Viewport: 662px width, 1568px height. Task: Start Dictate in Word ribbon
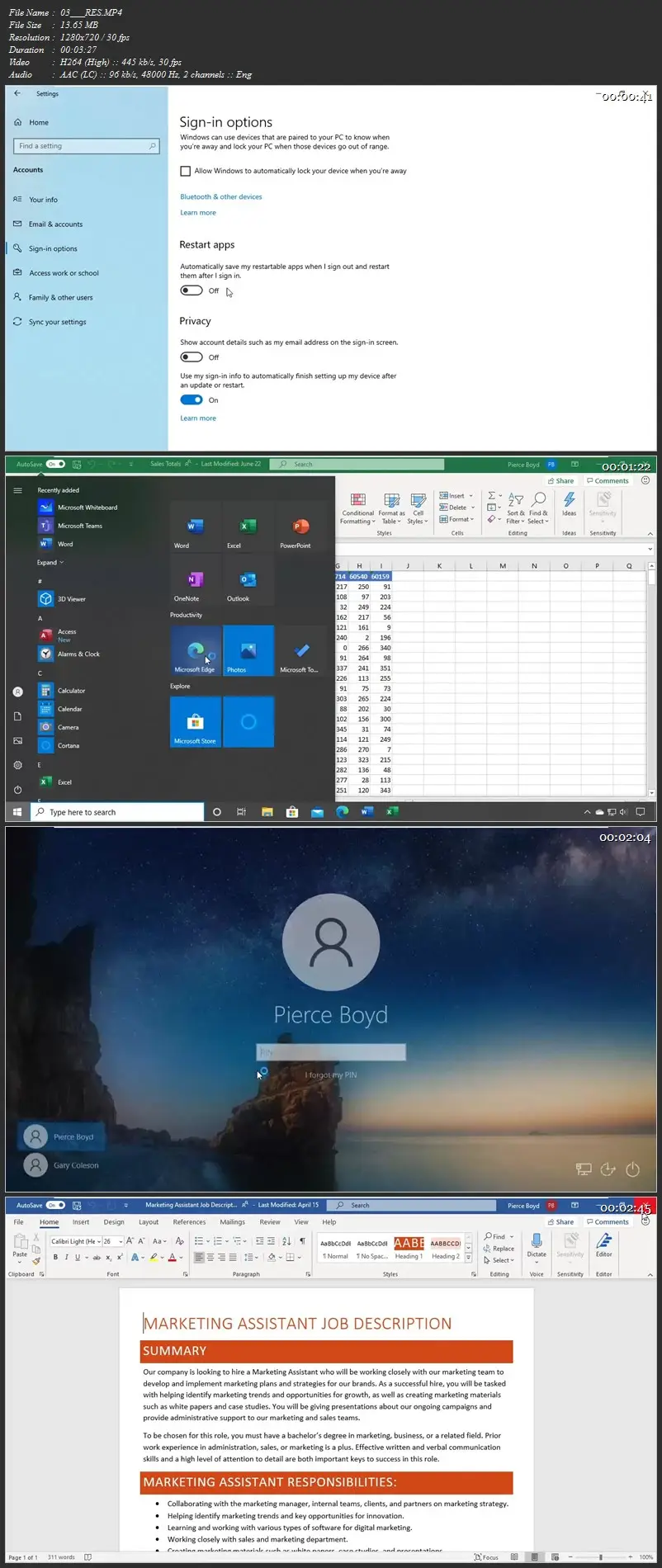[537, 1247]
